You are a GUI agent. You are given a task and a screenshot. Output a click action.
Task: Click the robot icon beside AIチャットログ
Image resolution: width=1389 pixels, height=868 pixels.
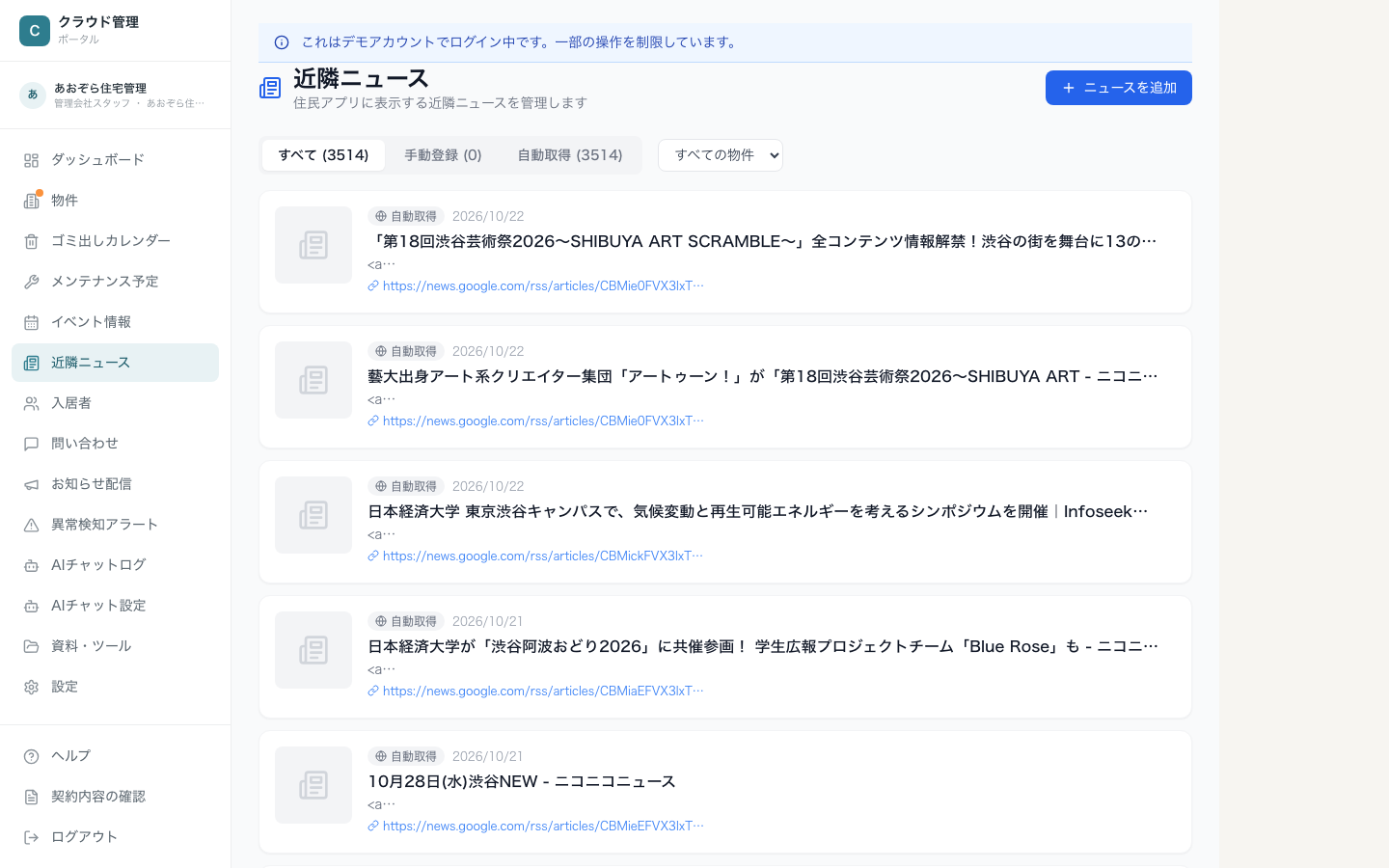click(31, 565)
